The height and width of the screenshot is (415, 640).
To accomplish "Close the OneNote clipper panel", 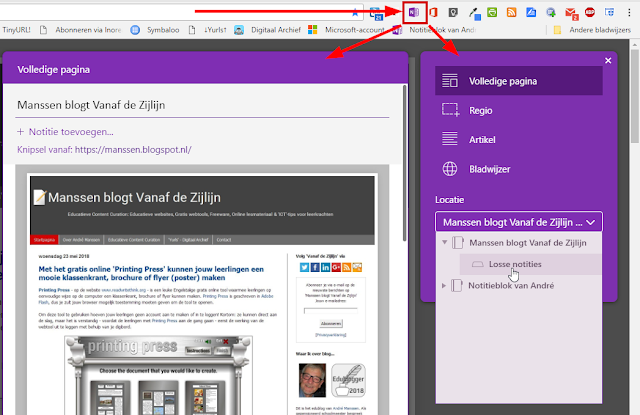I will click(608, 60).
